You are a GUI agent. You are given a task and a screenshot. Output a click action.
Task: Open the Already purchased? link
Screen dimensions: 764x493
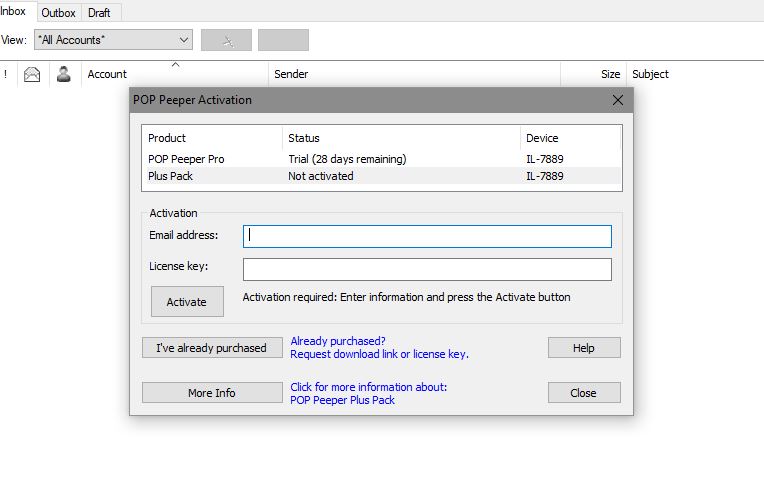click(x=338, y=341)
